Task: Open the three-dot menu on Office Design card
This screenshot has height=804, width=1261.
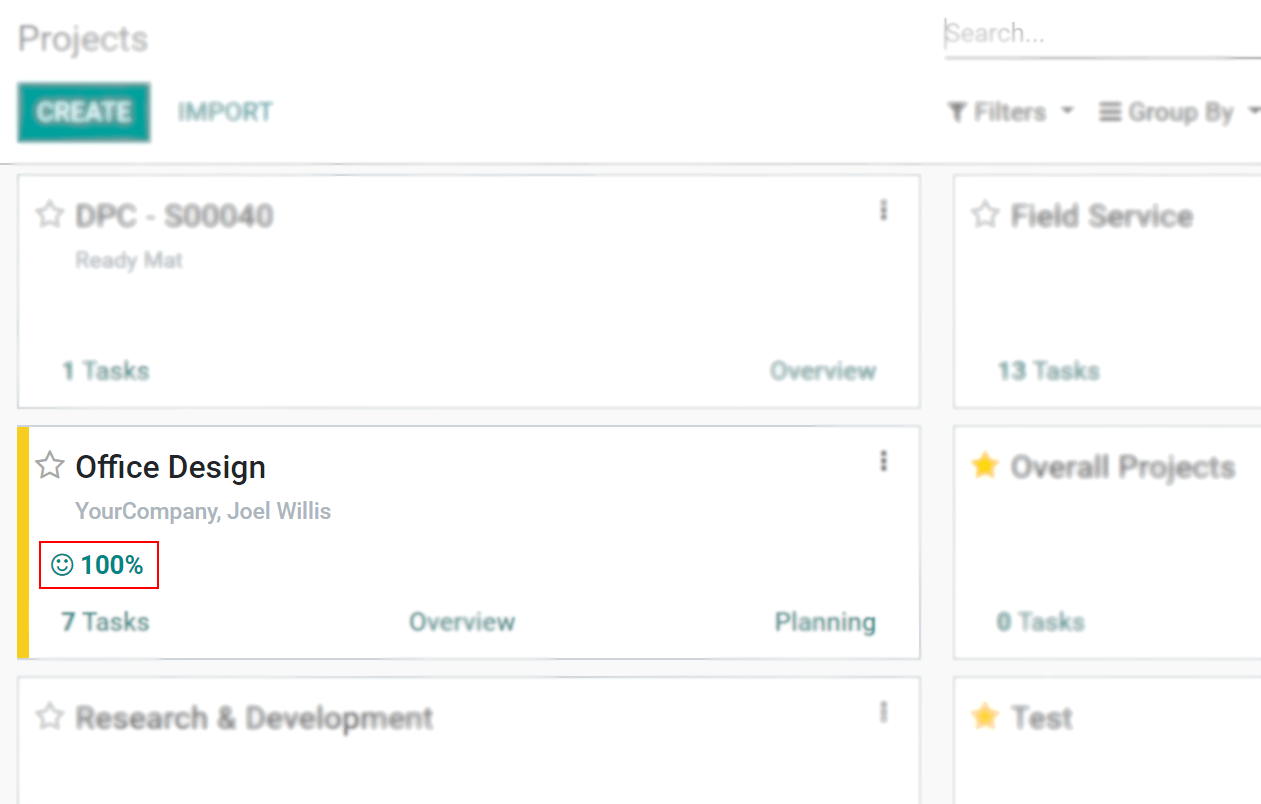Action: coord(883,461)
